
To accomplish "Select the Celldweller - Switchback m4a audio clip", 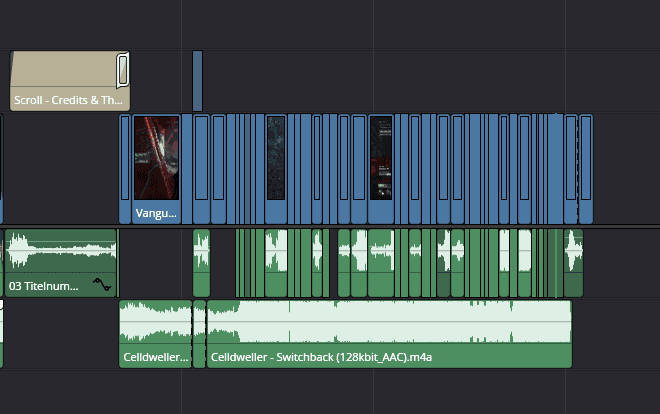I will (x=390, y=335).
